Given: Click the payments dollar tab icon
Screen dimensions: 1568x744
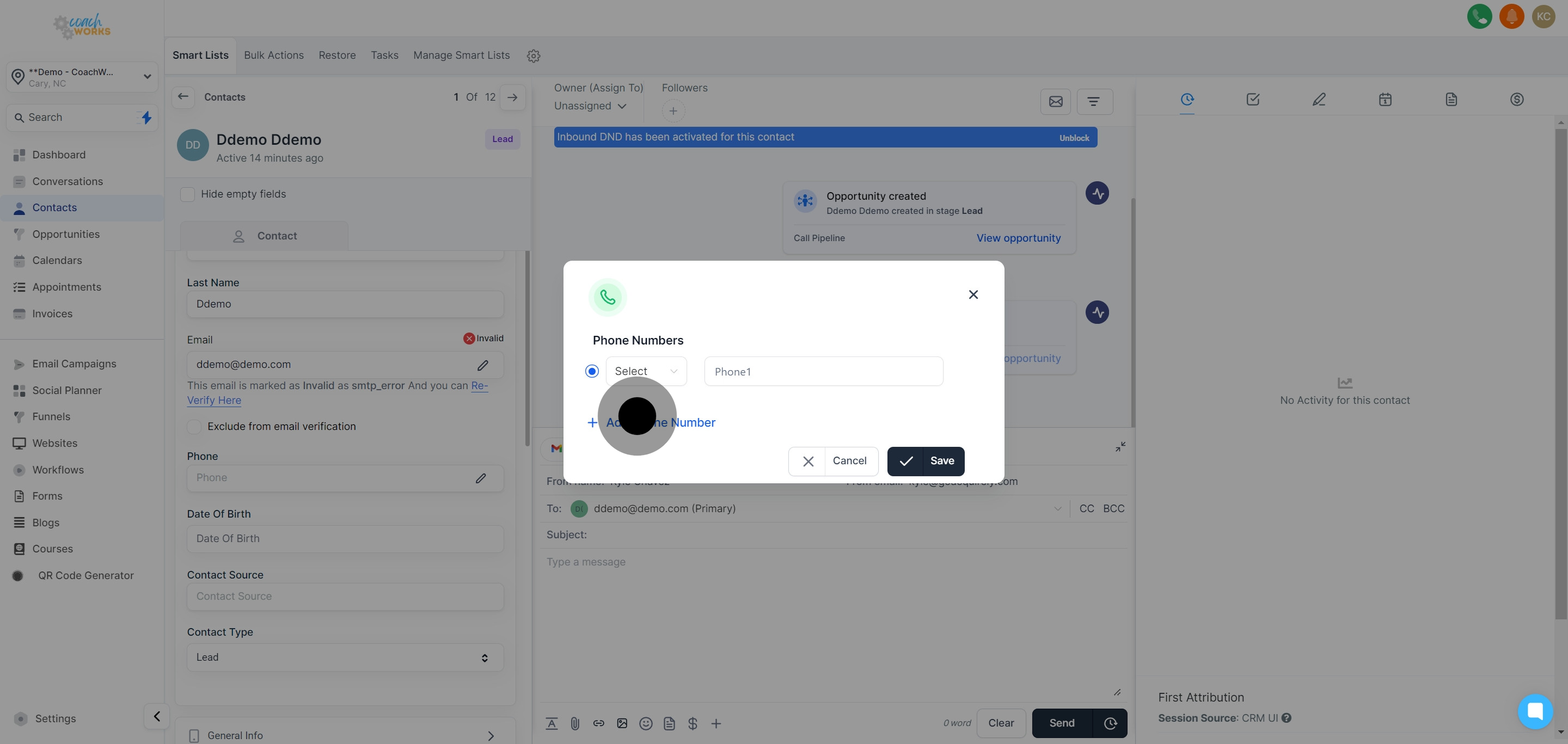Looking at the screenshot, I should coord(1516,99).
